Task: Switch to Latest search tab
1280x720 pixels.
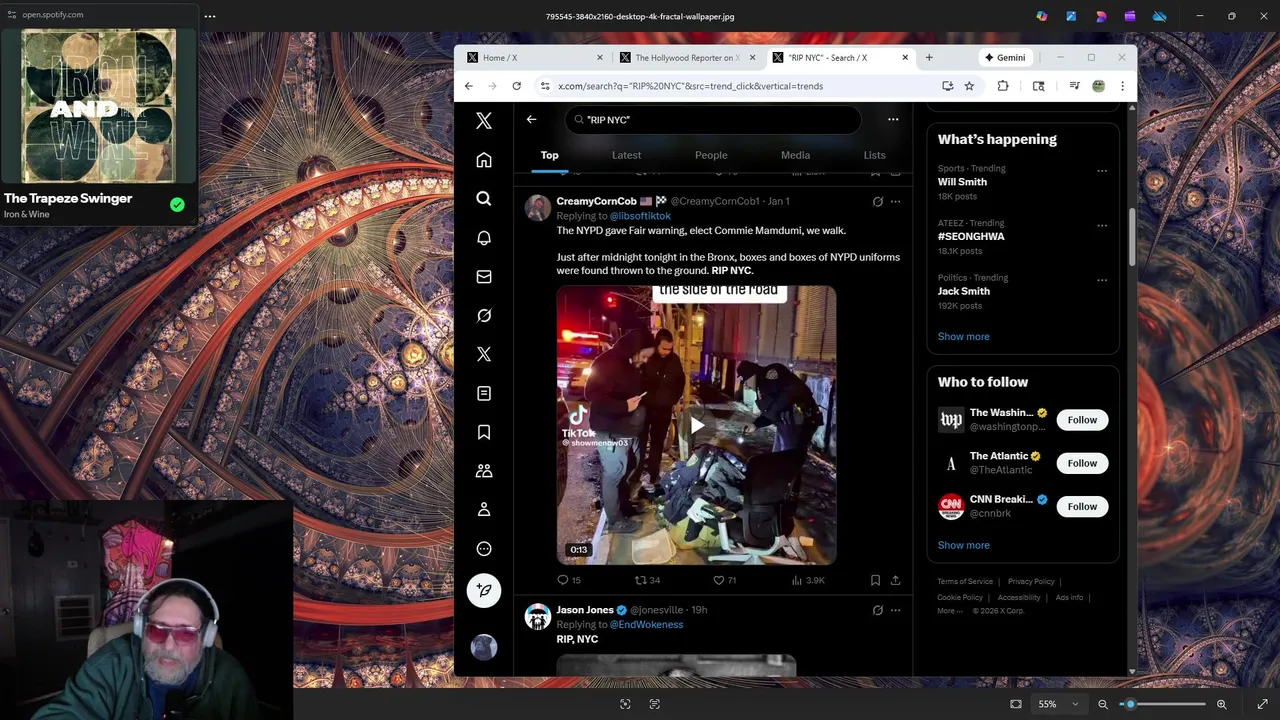Action: [626, 155]
